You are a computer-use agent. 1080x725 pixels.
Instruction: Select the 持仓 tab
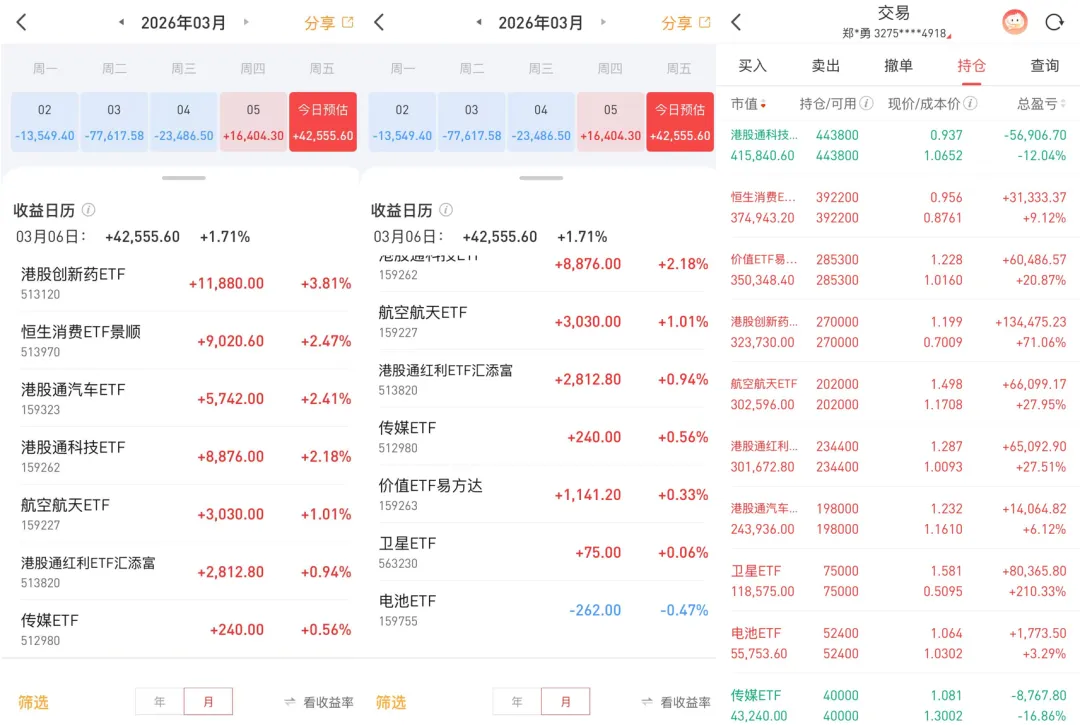point(971,65)
